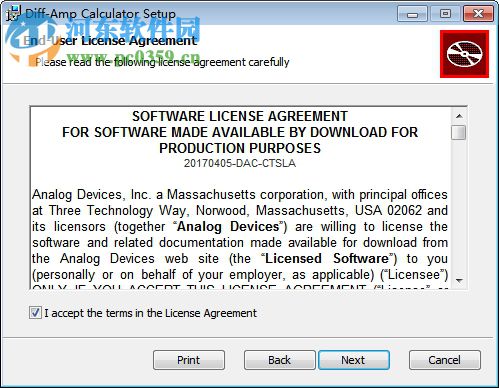Click the "End-User License Agreement" header text
Screen dimensions: 499x388
coord(110,41)
